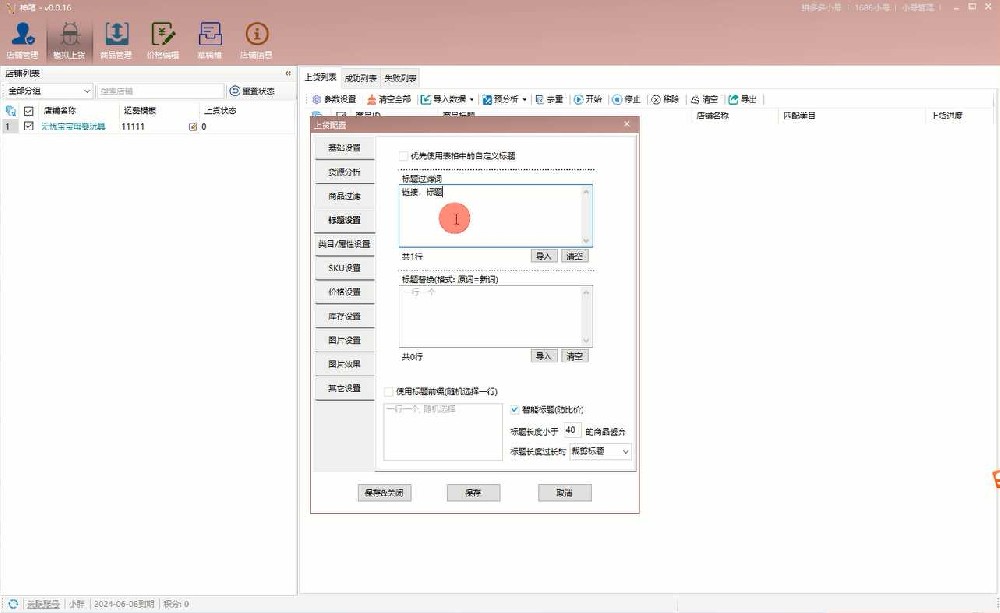Click the 停止 stop toolbar icon
Viewport: 1000px width, 613px height.
(617, 100)
